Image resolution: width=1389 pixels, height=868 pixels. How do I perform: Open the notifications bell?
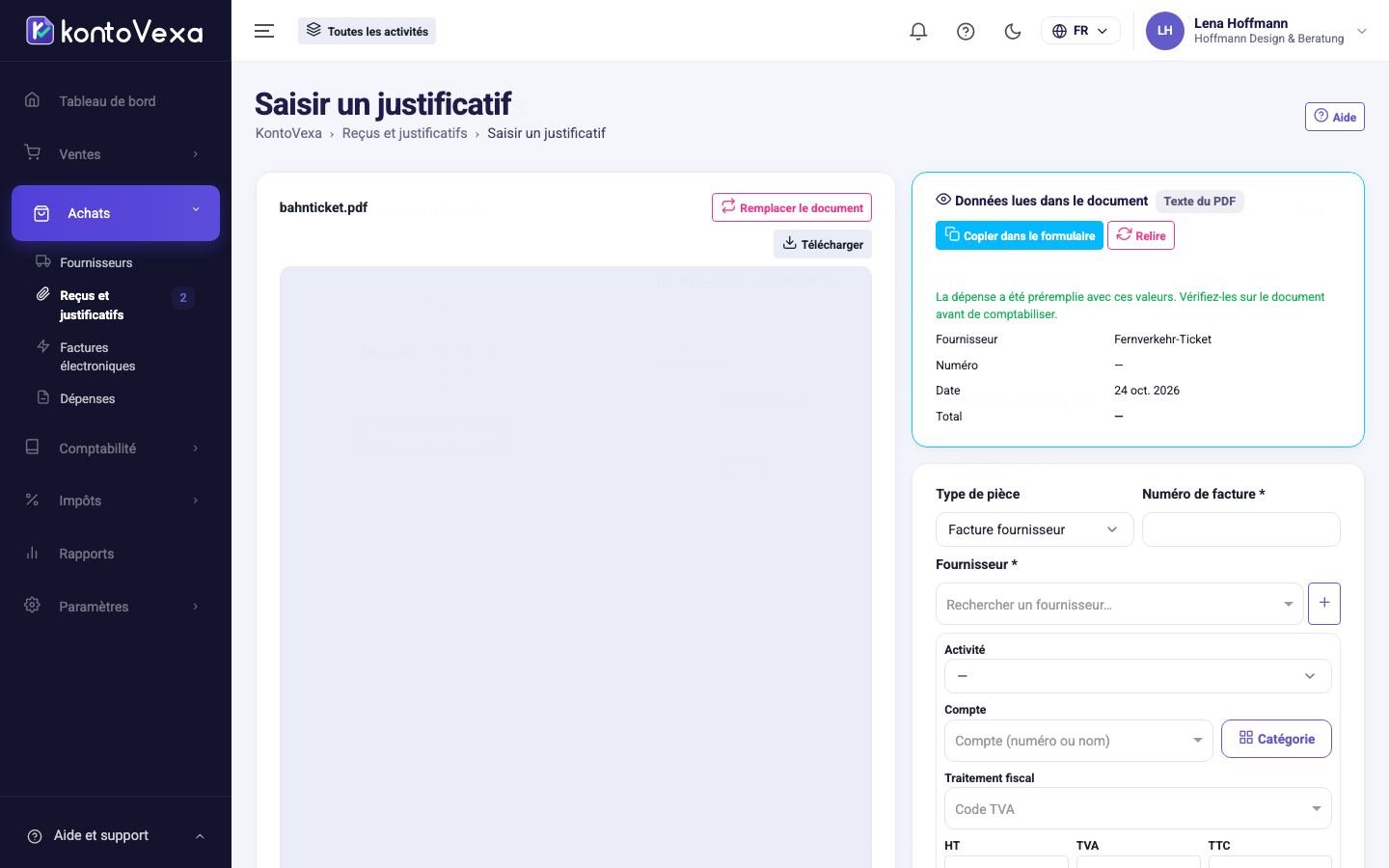918,31
